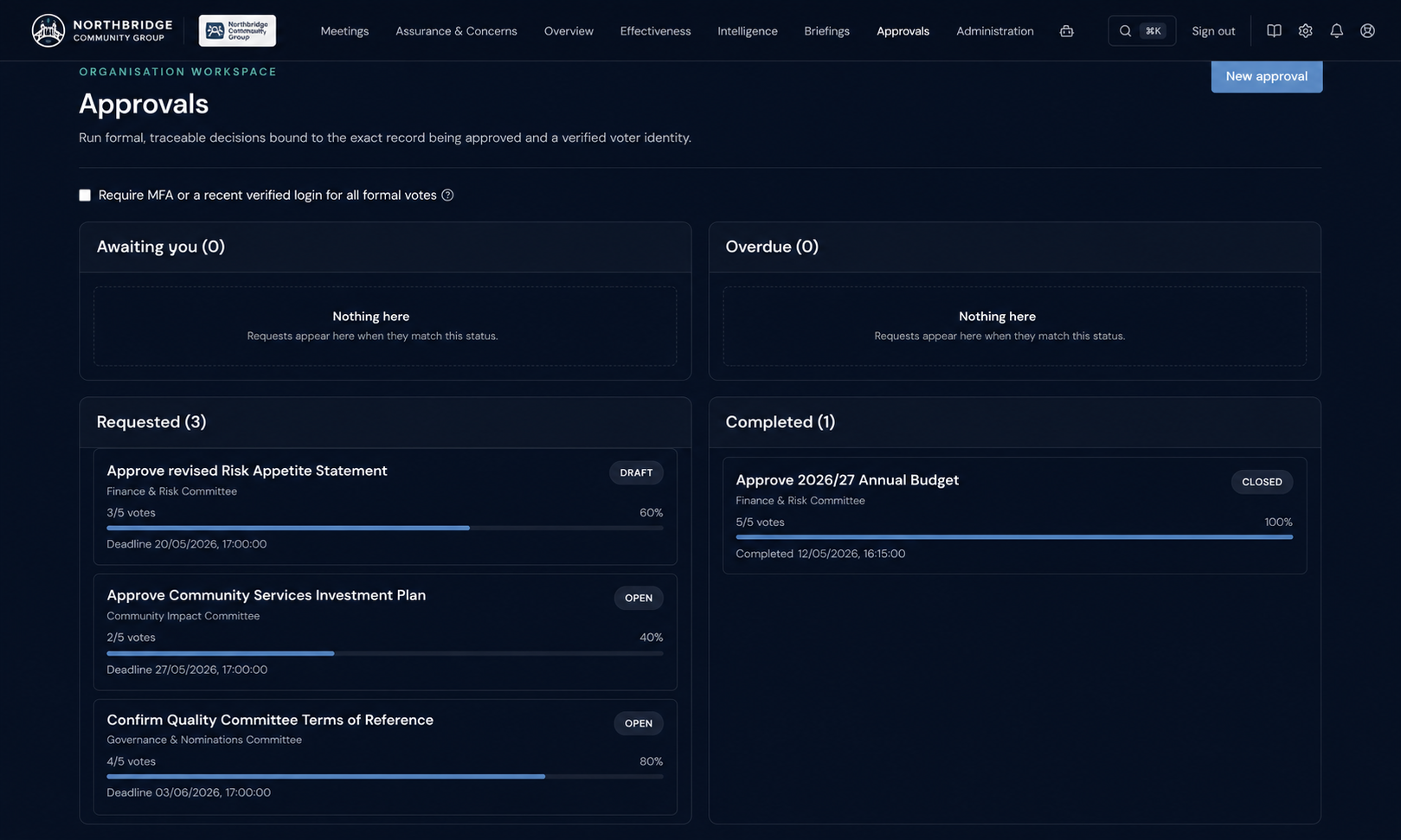
Task: Click the 5/5 votes progress bar
Action: coord(1014,537)
